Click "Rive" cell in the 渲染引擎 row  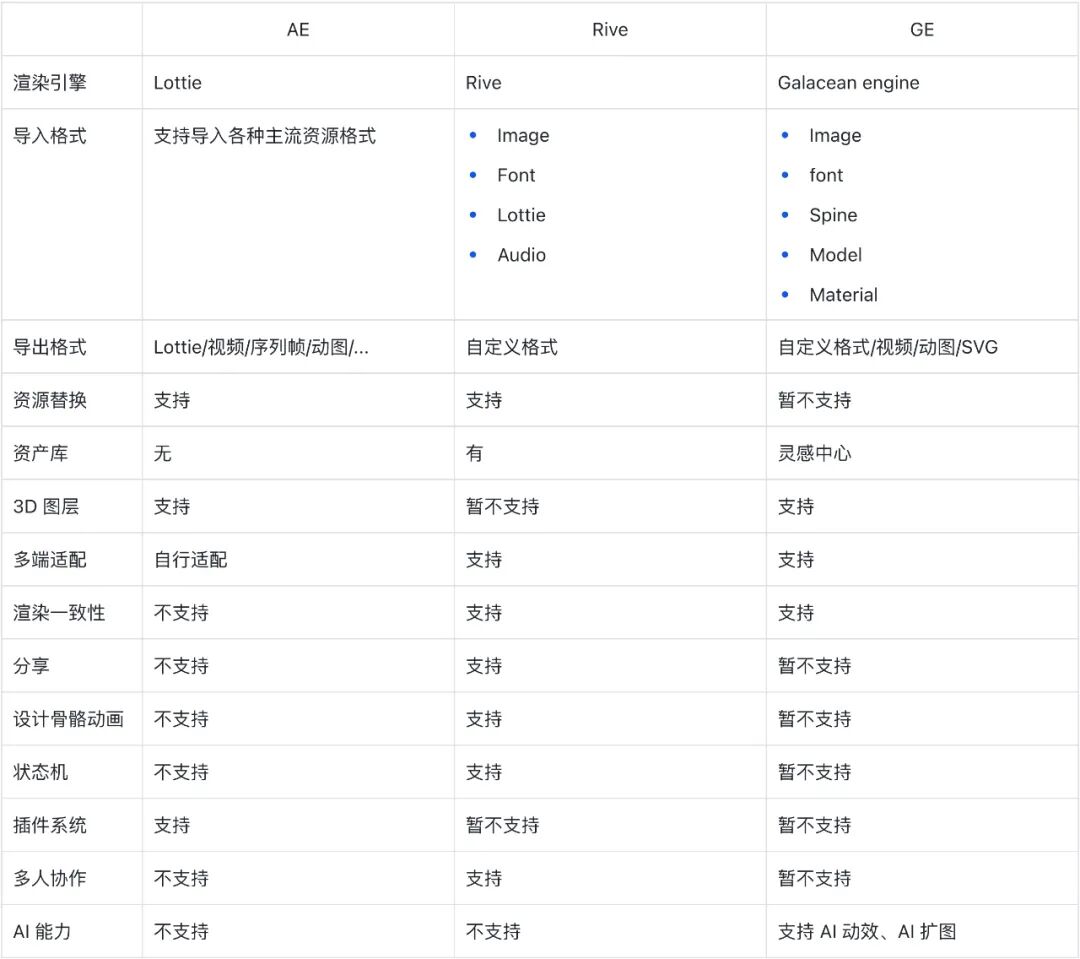click(x=484, y=83)
